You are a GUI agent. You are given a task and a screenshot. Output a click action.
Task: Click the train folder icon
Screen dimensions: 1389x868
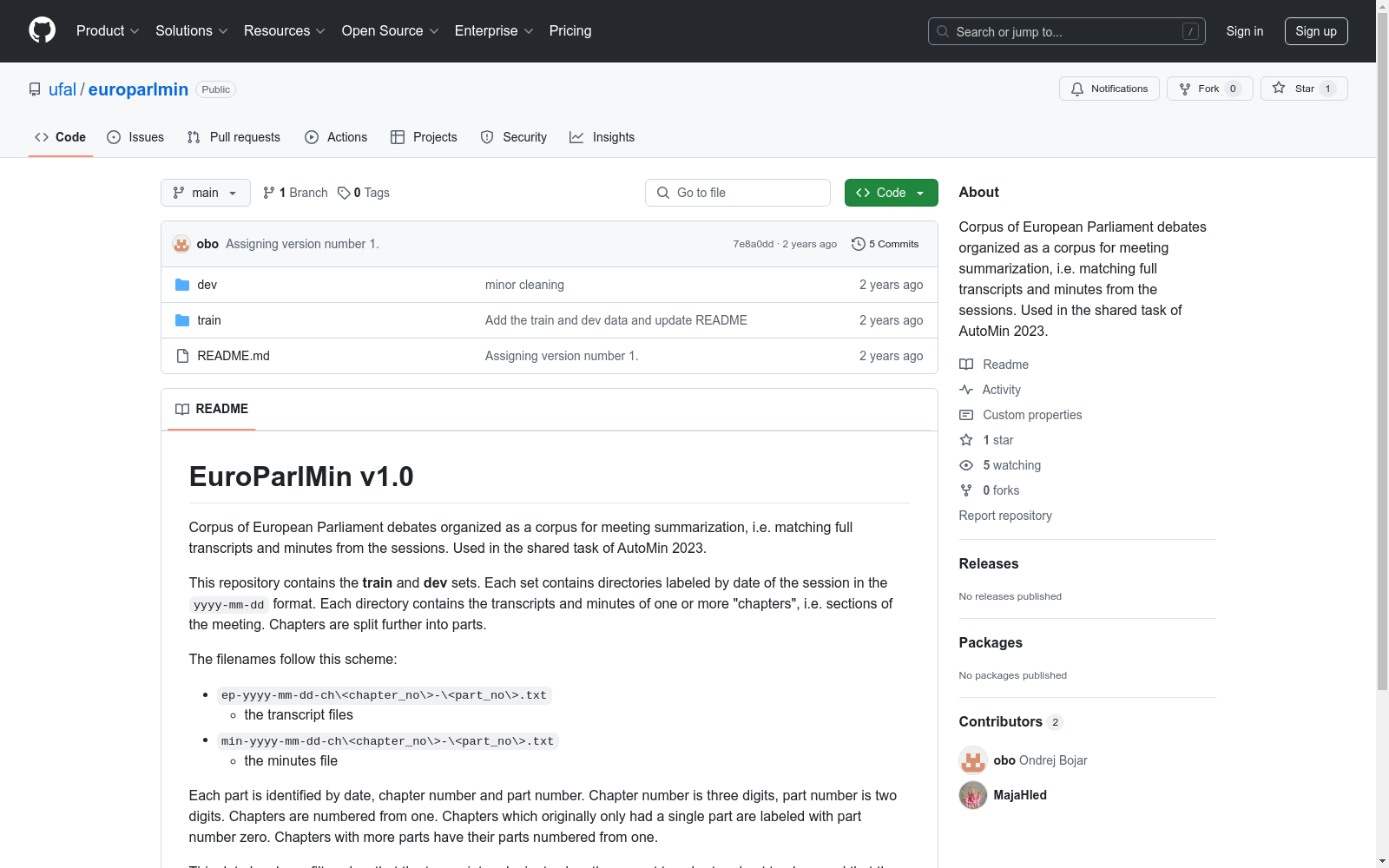point(182,320)
